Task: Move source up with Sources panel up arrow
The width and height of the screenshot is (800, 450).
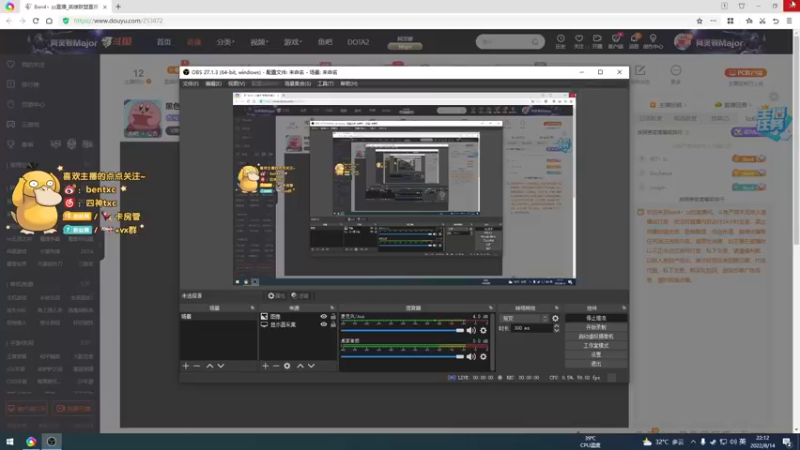Action: (301, 366)
